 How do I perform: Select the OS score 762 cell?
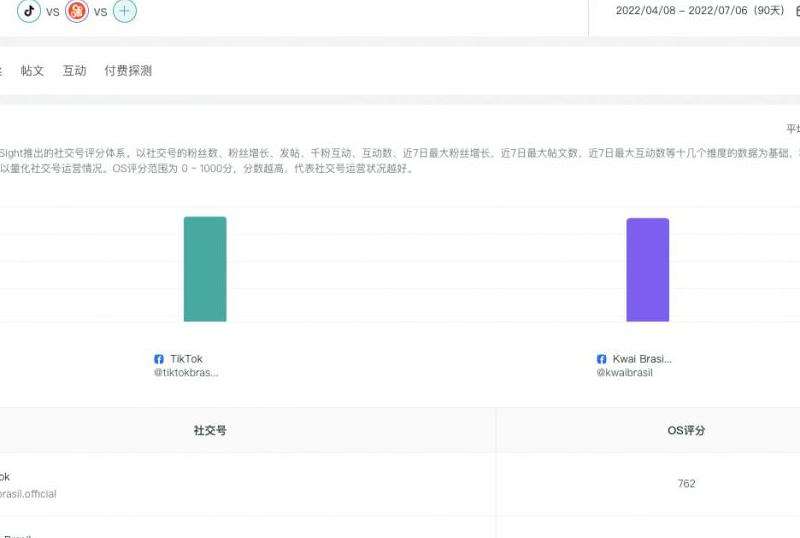click(686, 484)
